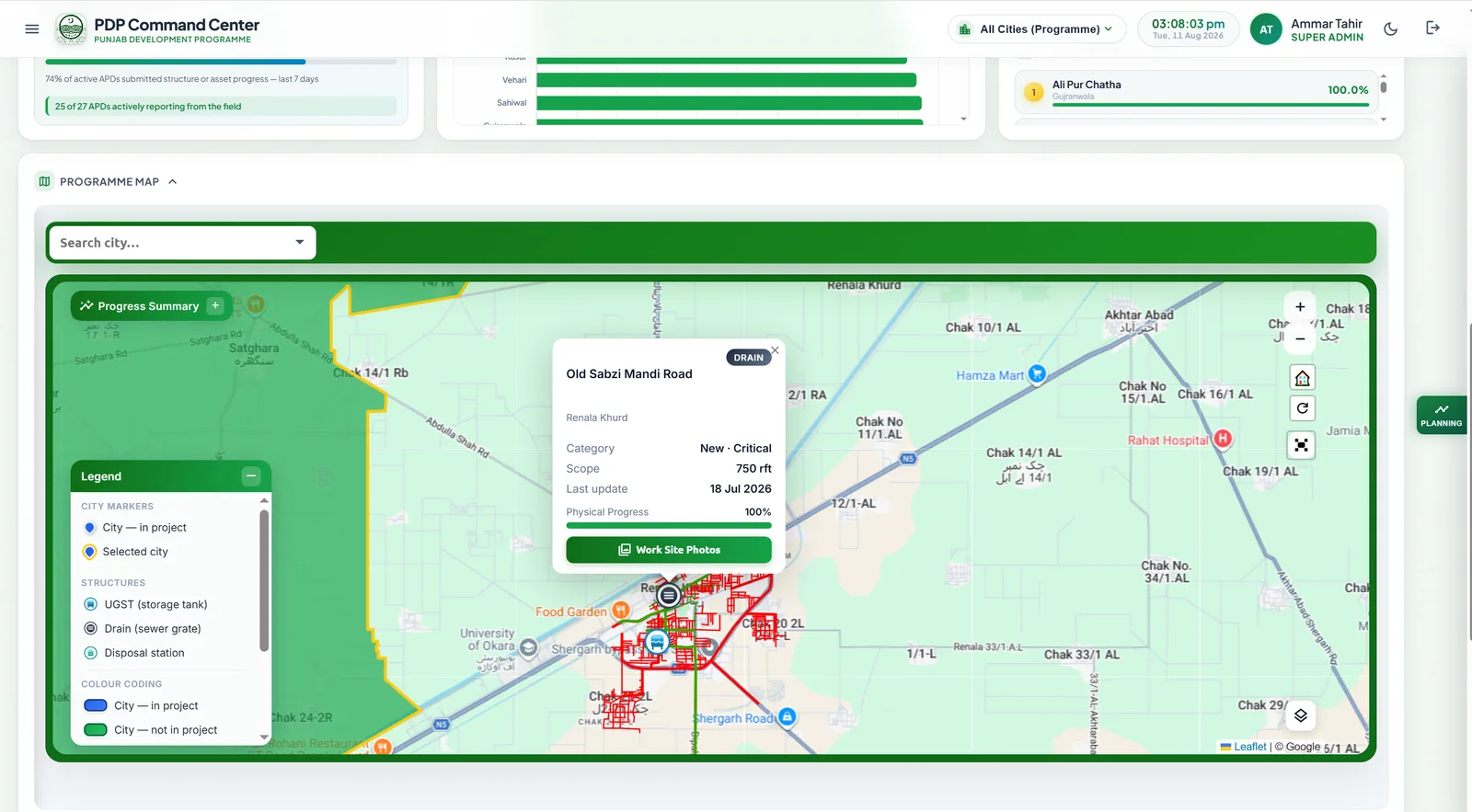Click the 100.0% score for Ali Pur Chatha
This screenshot has width=1472, height=812.
click(x=1348, y=90)
